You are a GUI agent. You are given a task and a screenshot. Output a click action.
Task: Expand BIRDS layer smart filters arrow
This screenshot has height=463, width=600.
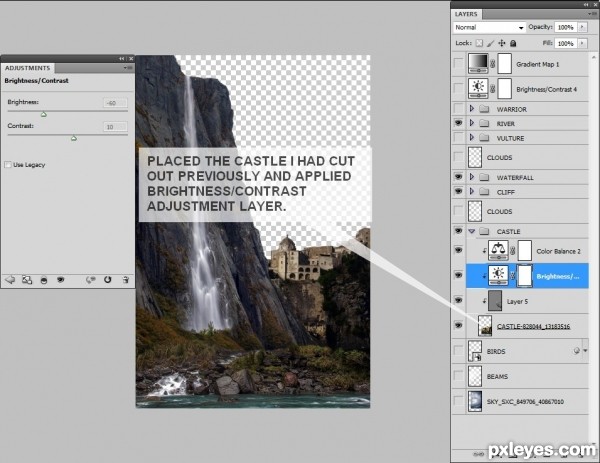pos(585,351)
